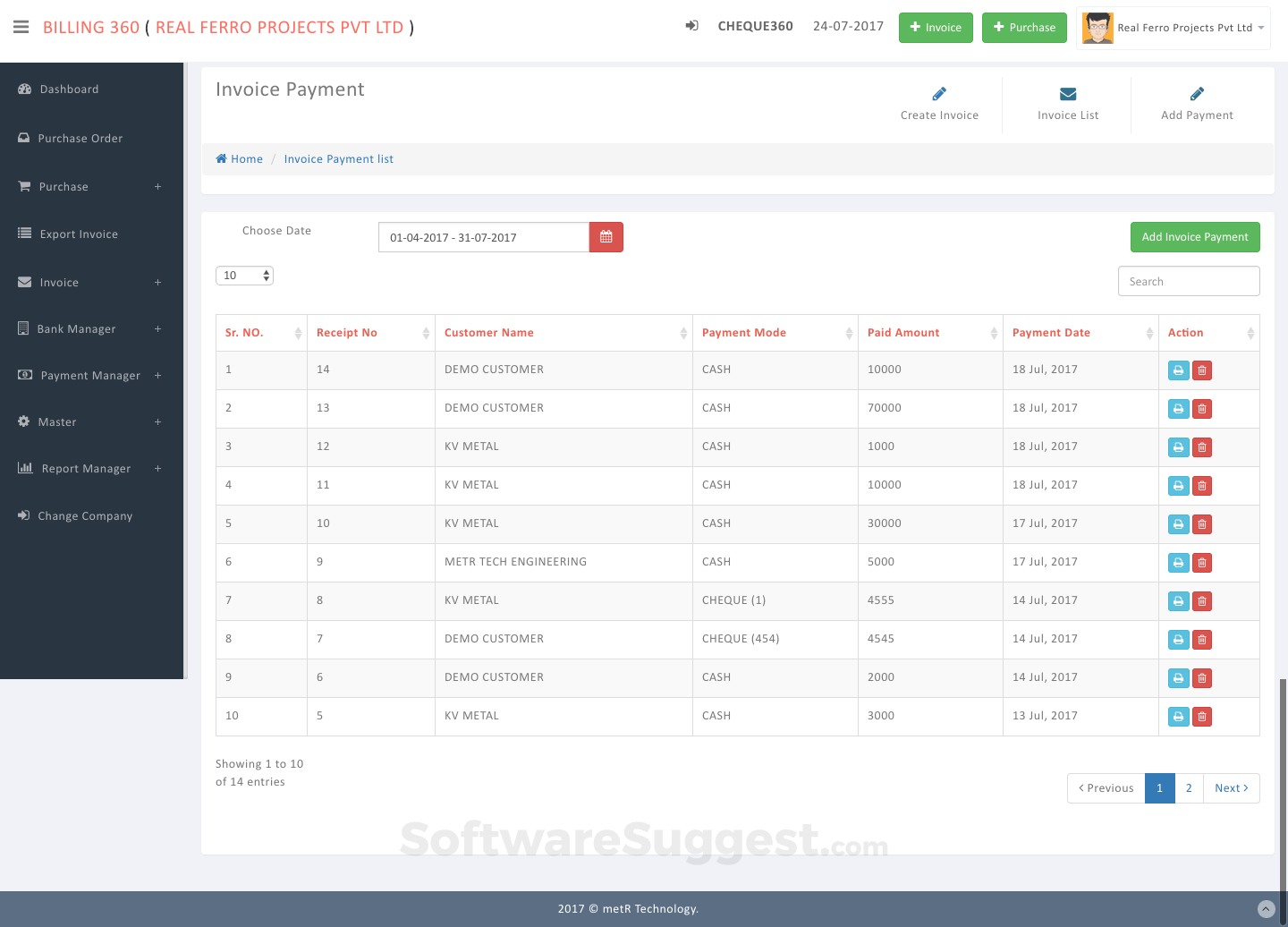Sort table by Paid Amount column

931,333
